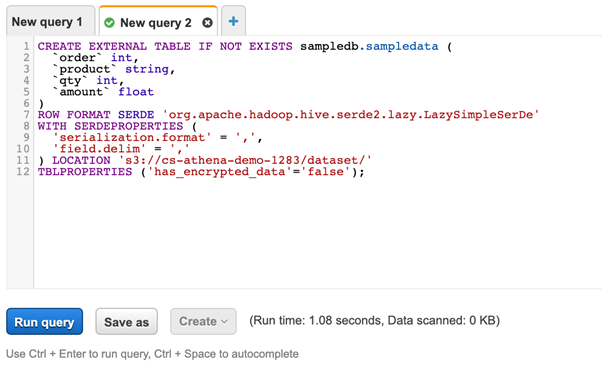Click the 'sampledata' table name in line 1
Screen dimensions: 602x368
coord(402,46)
